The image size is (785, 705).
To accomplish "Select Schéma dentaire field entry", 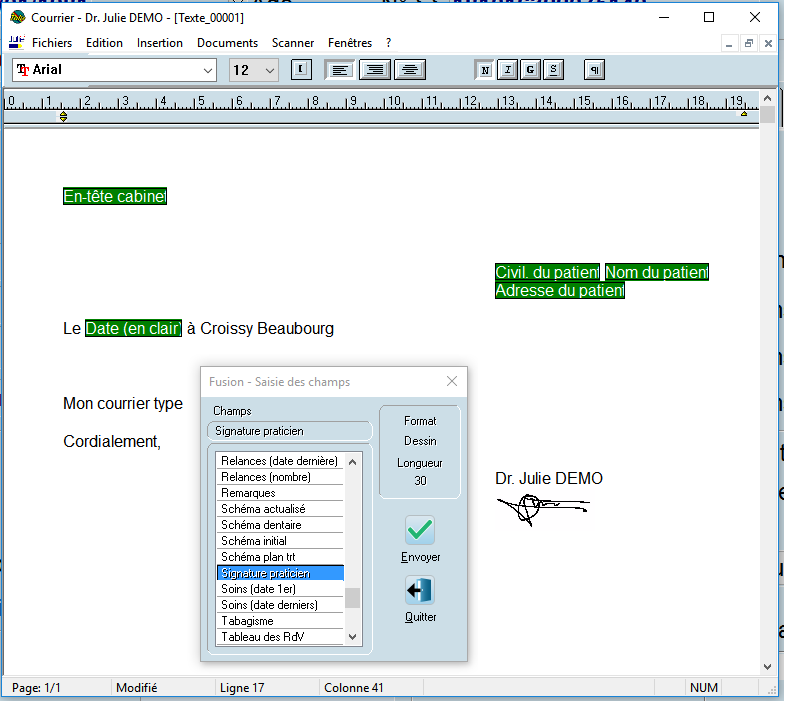I will pos(261,525).
